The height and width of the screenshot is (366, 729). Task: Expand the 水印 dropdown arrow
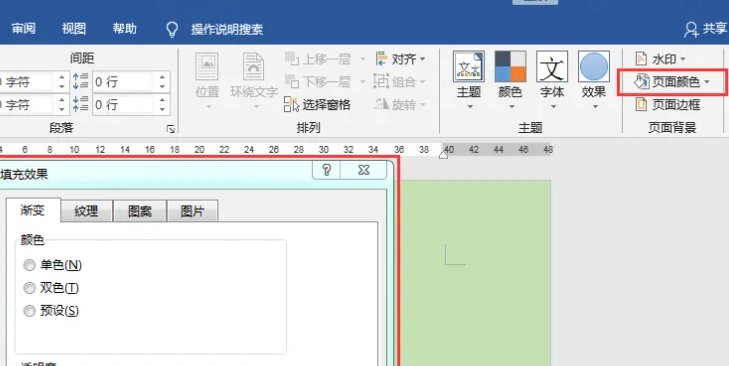pyautogui.click(x=683, y=59)
